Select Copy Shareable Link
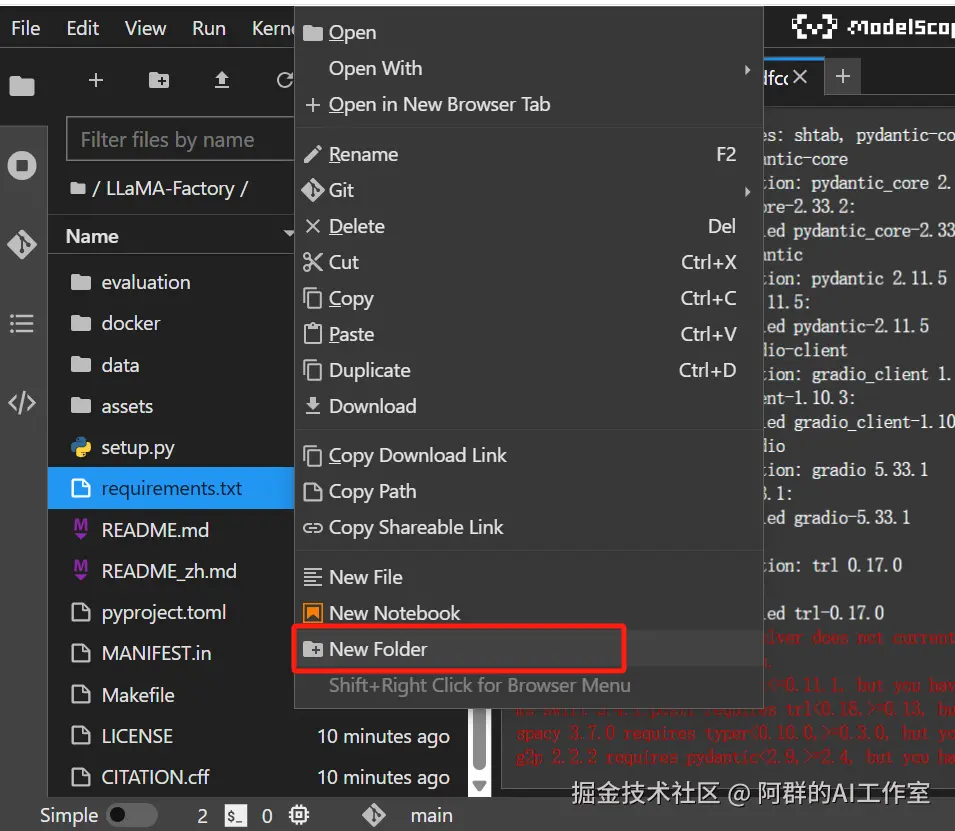 [529, 528]
